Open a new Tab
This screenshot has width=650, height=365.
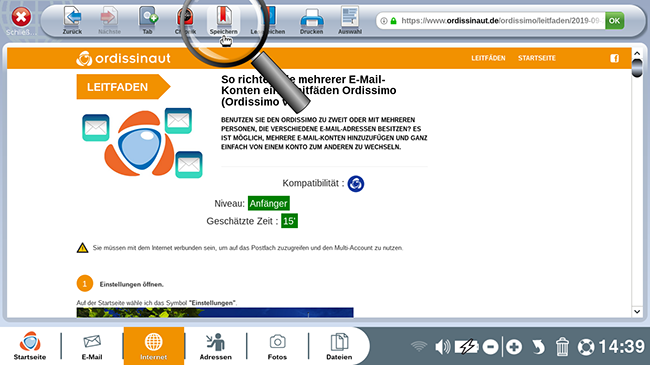148,20
